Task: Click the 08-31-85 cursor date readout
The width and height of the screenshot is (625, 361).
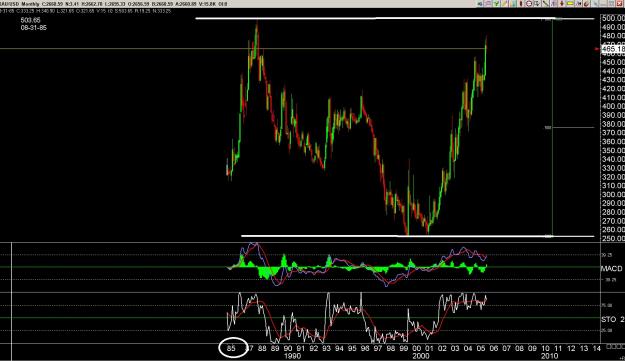Action: (33, 27)
